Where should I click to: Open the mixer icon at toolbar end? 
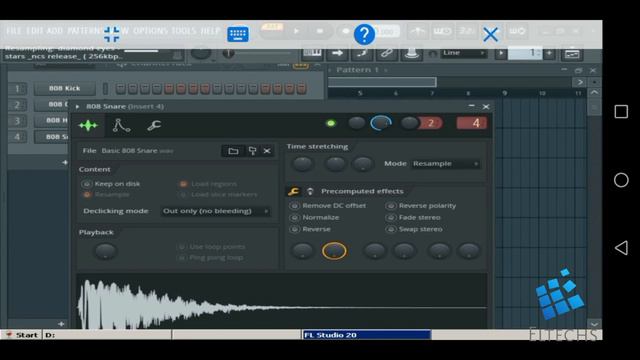click(572, 53)
